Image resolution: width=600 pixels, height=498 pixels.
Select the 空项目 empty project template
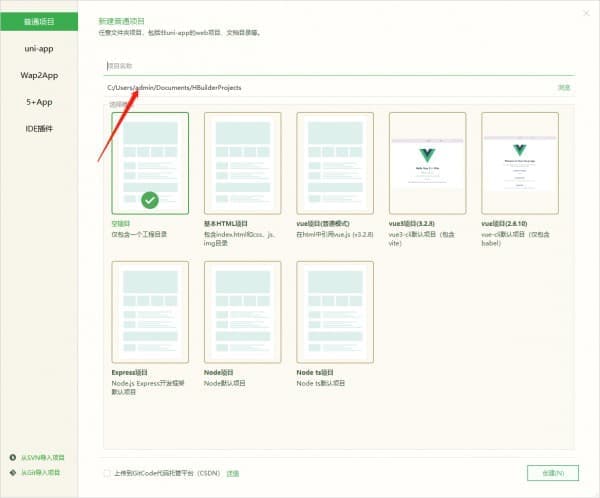(x=149, y=160)
